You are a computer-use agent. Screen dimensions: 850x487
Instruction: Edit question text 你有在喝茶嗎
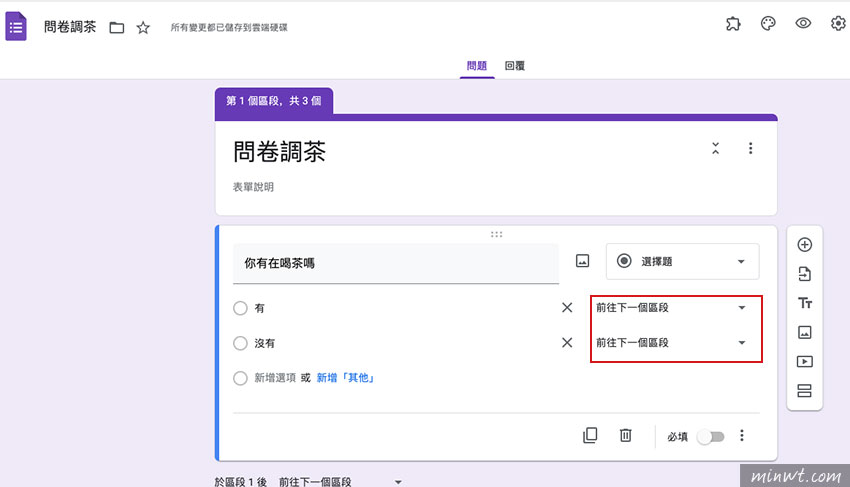396,264
